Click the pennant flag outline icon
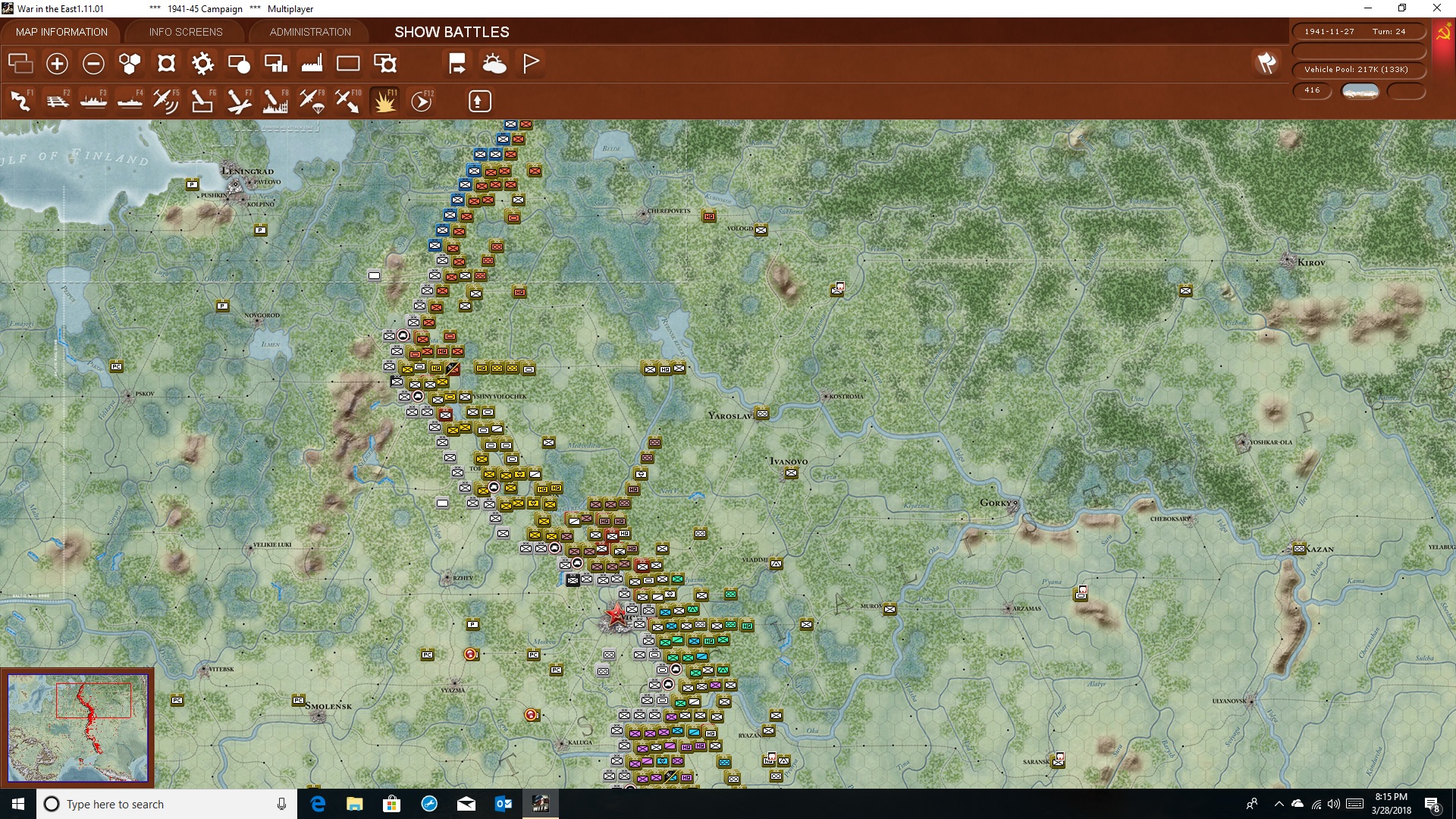Viewport: 1456px width, 819px height. coord(531,64)
